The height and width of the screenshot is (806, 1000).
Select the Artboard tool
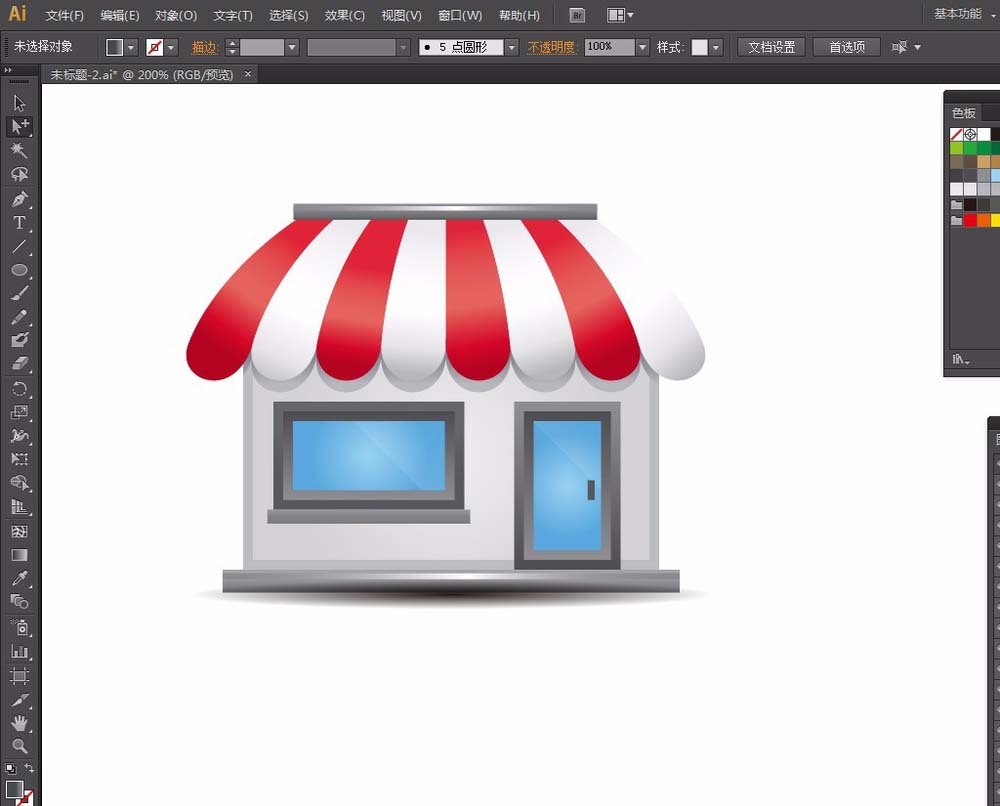point(19,675)
